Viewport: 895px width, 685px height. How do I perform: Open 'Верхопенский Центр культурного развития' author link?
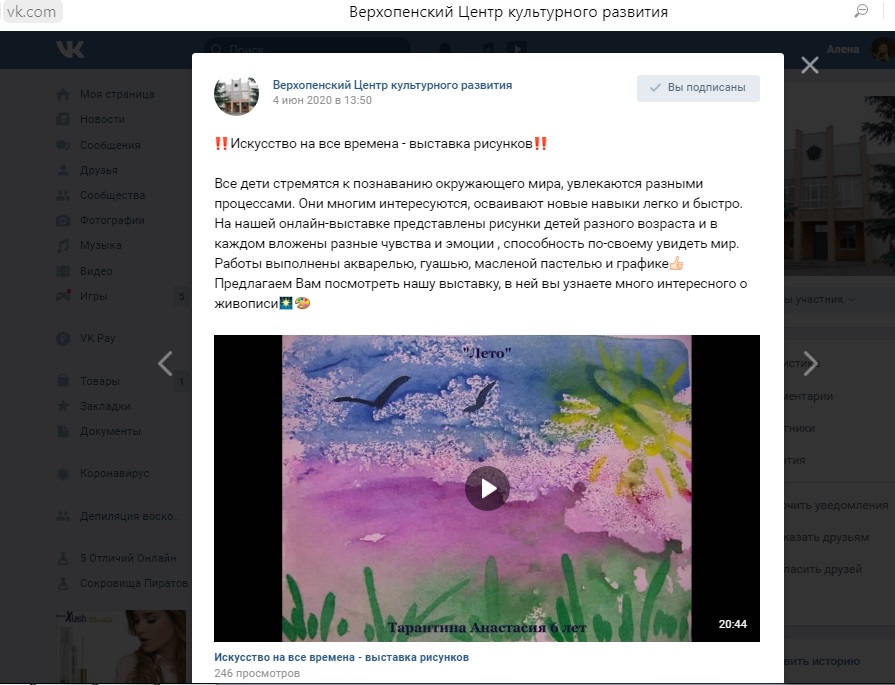point(392,85)
